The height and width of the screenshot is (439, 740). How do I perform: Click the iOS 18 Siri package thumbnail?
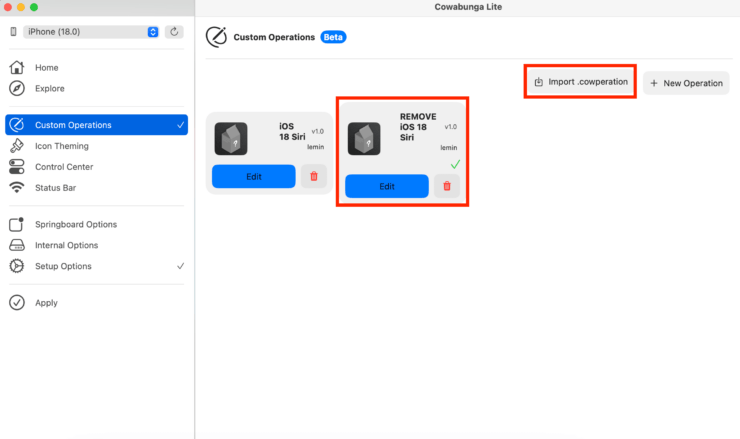(231, 139)
